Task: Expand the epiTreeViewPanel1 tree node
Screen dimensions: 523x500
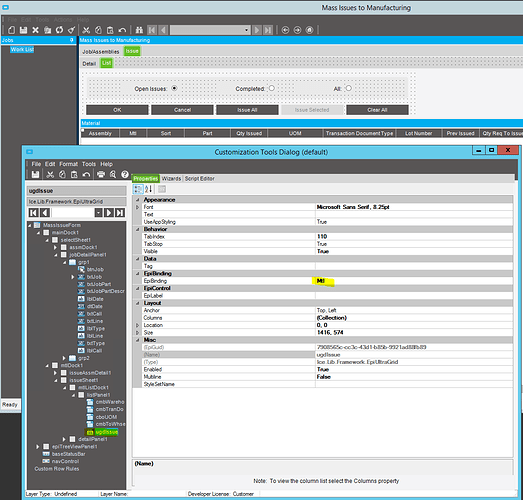Action: click(38, 447)
